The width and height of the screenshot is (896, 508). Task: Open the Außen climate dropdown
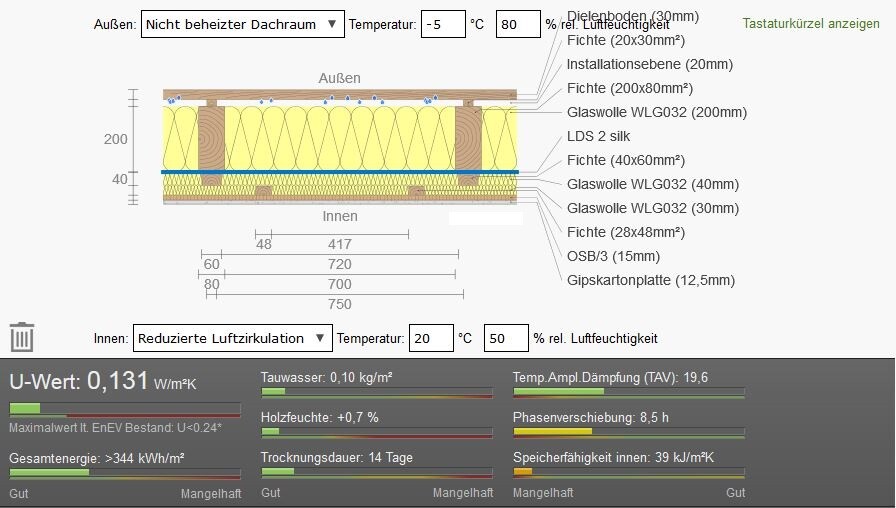coord(242,24)
